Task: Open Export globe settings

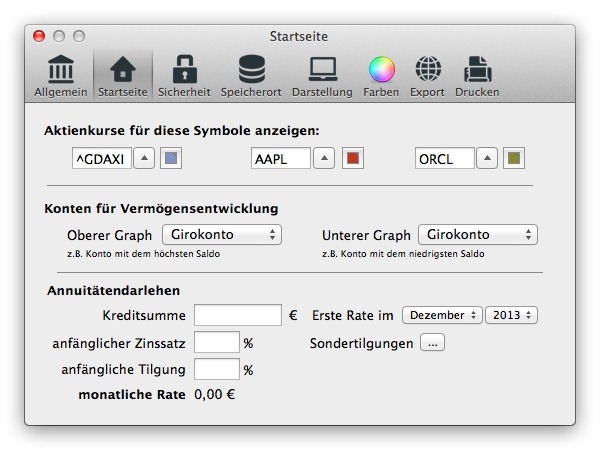Action: pos(427,76)
